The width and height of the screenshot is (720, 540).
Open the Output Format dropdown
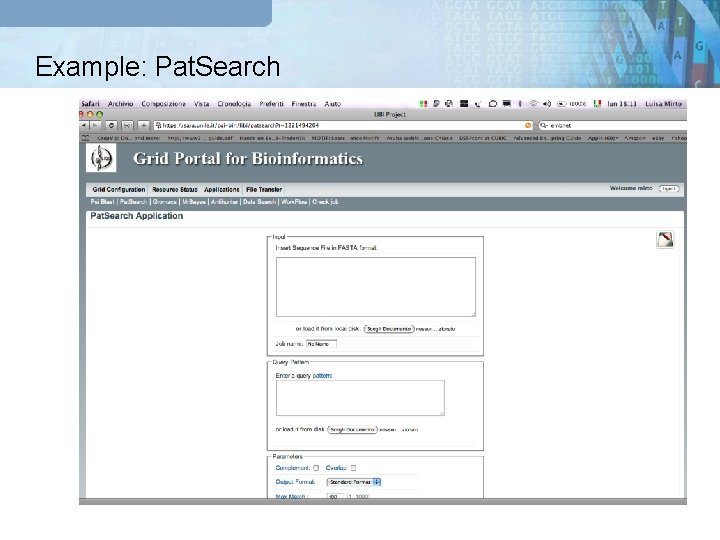click(354, 482)
